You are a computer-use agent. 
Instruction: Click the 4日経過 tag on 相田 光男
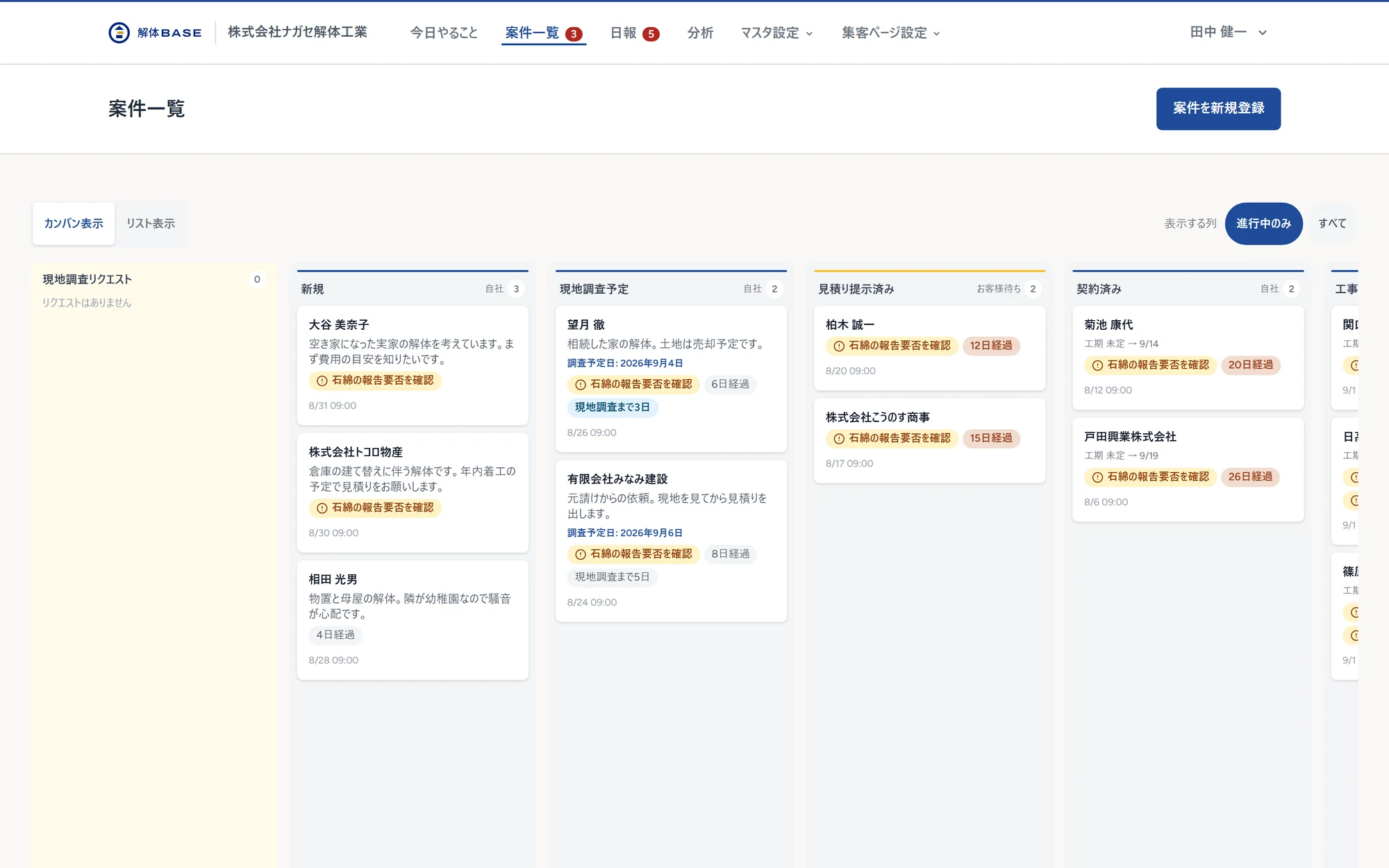[335, 635]
